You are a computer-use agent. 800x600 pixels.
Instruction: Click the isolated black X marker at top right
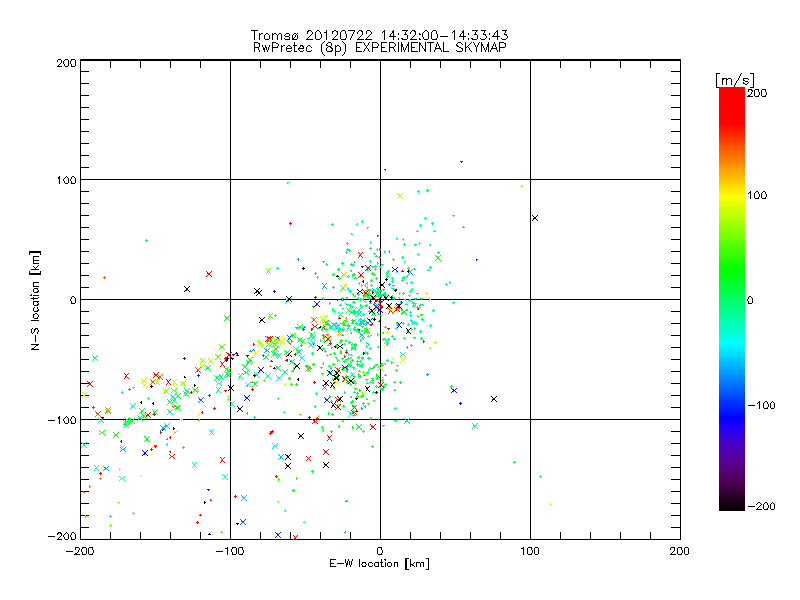pos(535,218)
